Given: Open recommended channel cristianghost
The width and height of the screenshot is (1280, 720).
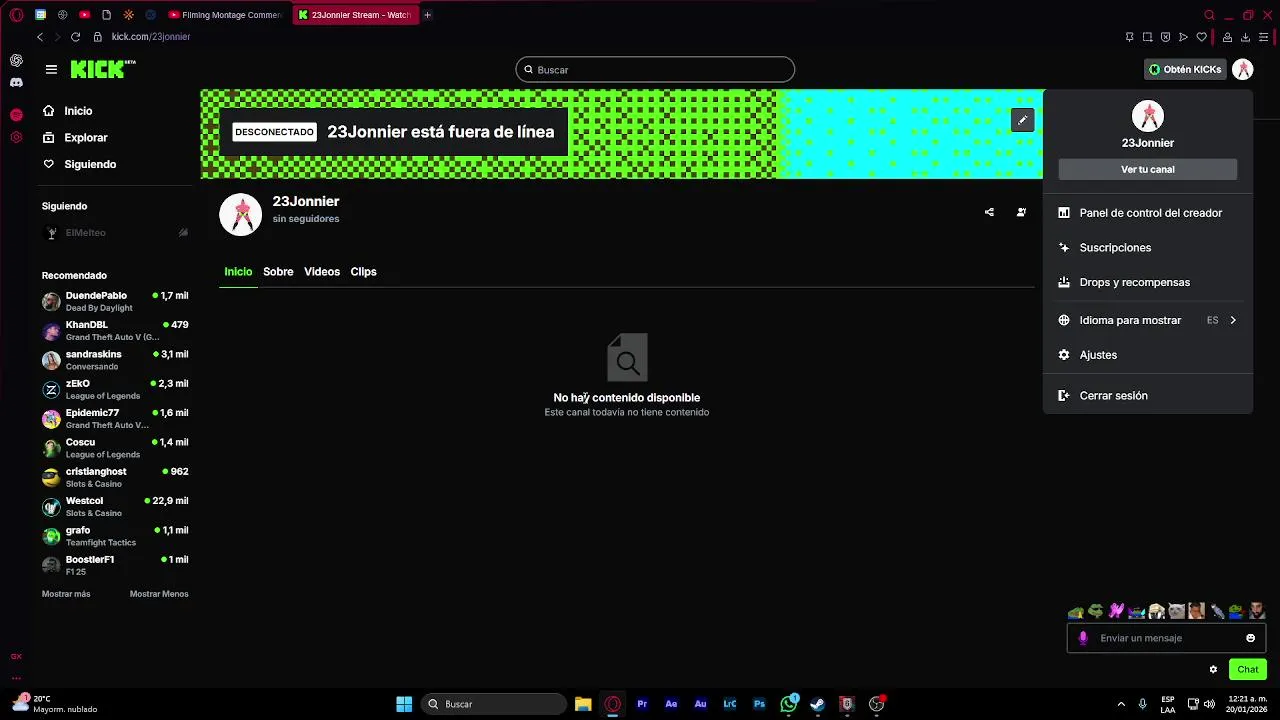Looking at the screenshot, I should tap(115, 477).
